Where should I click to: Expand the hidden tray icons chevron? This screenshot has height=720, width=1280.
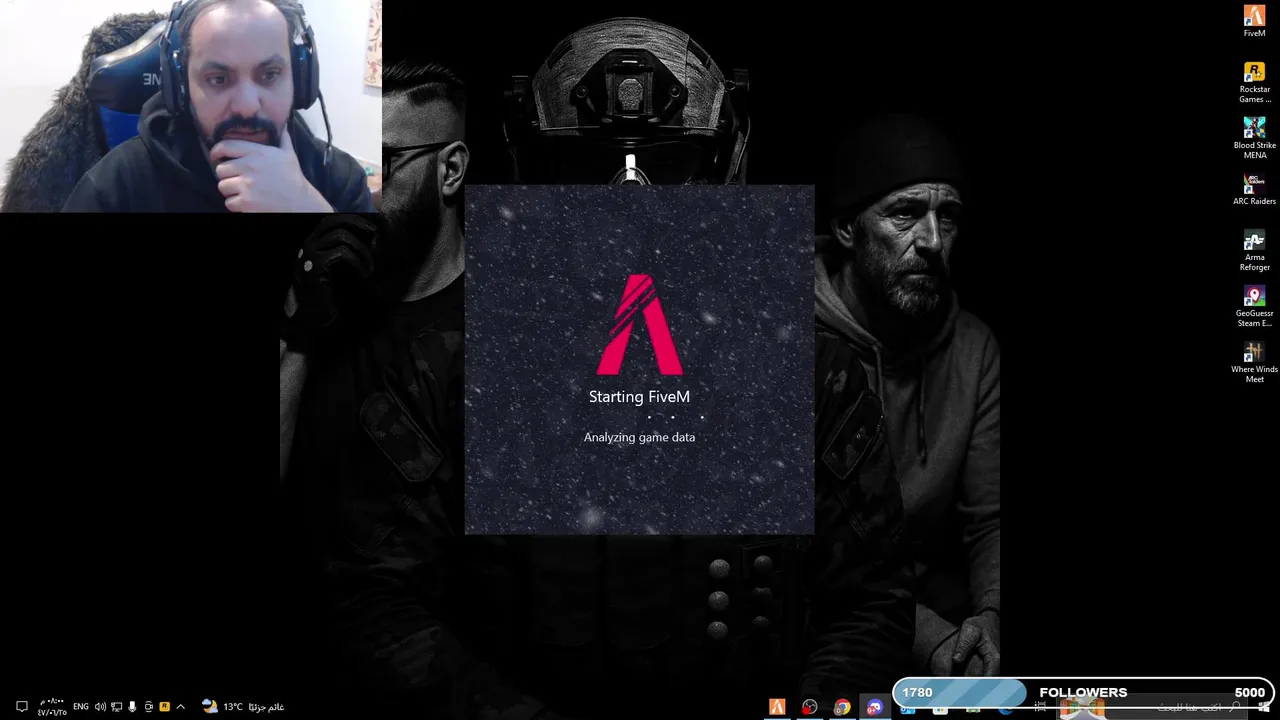click(x=180, y=707)
